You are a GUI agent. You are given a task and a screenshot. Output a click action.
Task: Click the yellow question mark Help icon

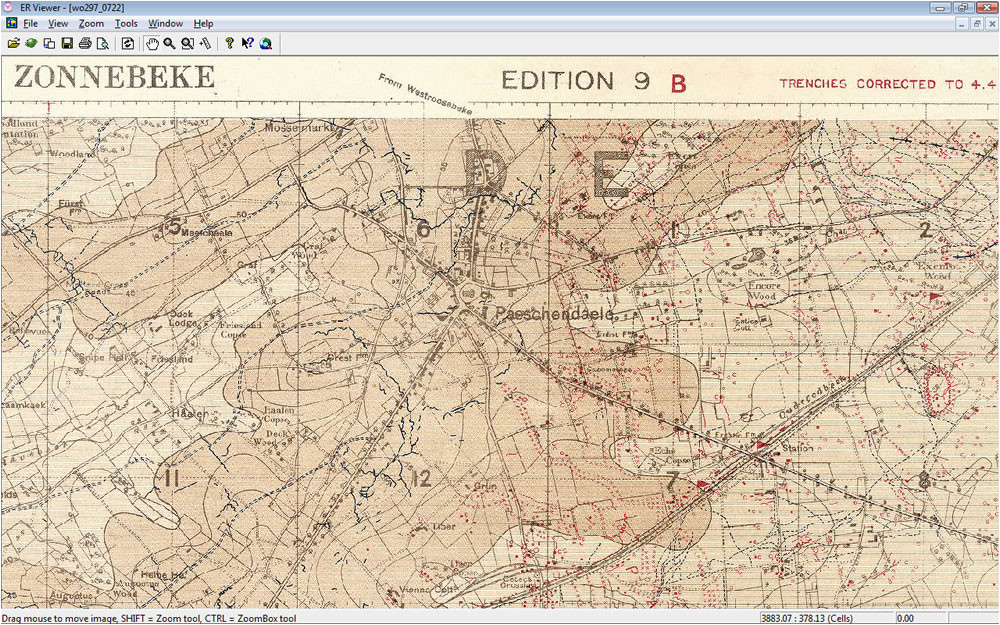coord(229,43)
